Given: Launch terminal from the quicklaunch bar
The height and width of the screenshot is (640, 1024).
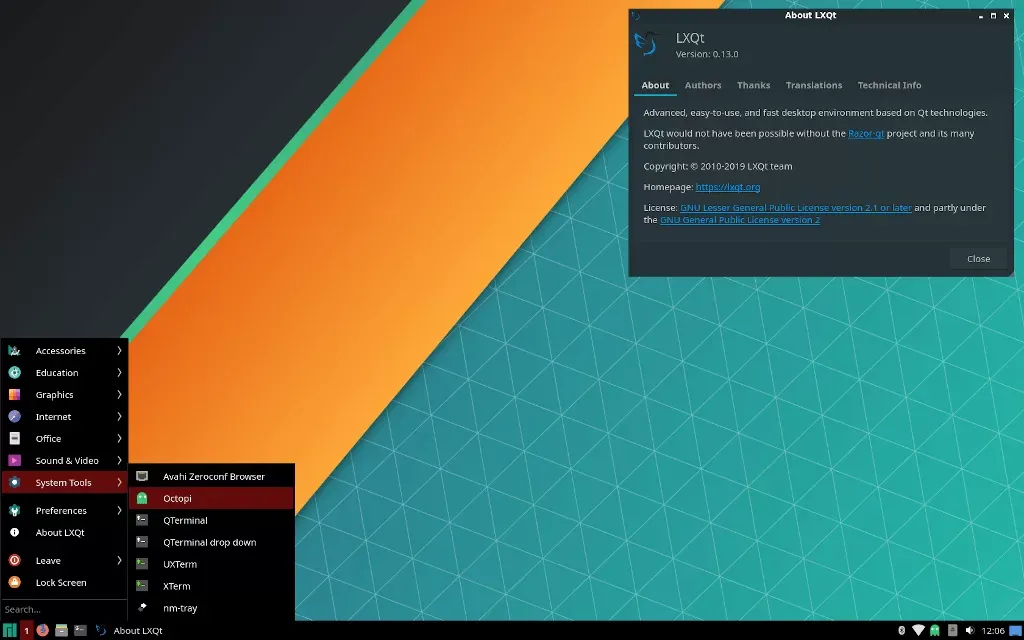Looking at the screenshot, I should 80,630.
